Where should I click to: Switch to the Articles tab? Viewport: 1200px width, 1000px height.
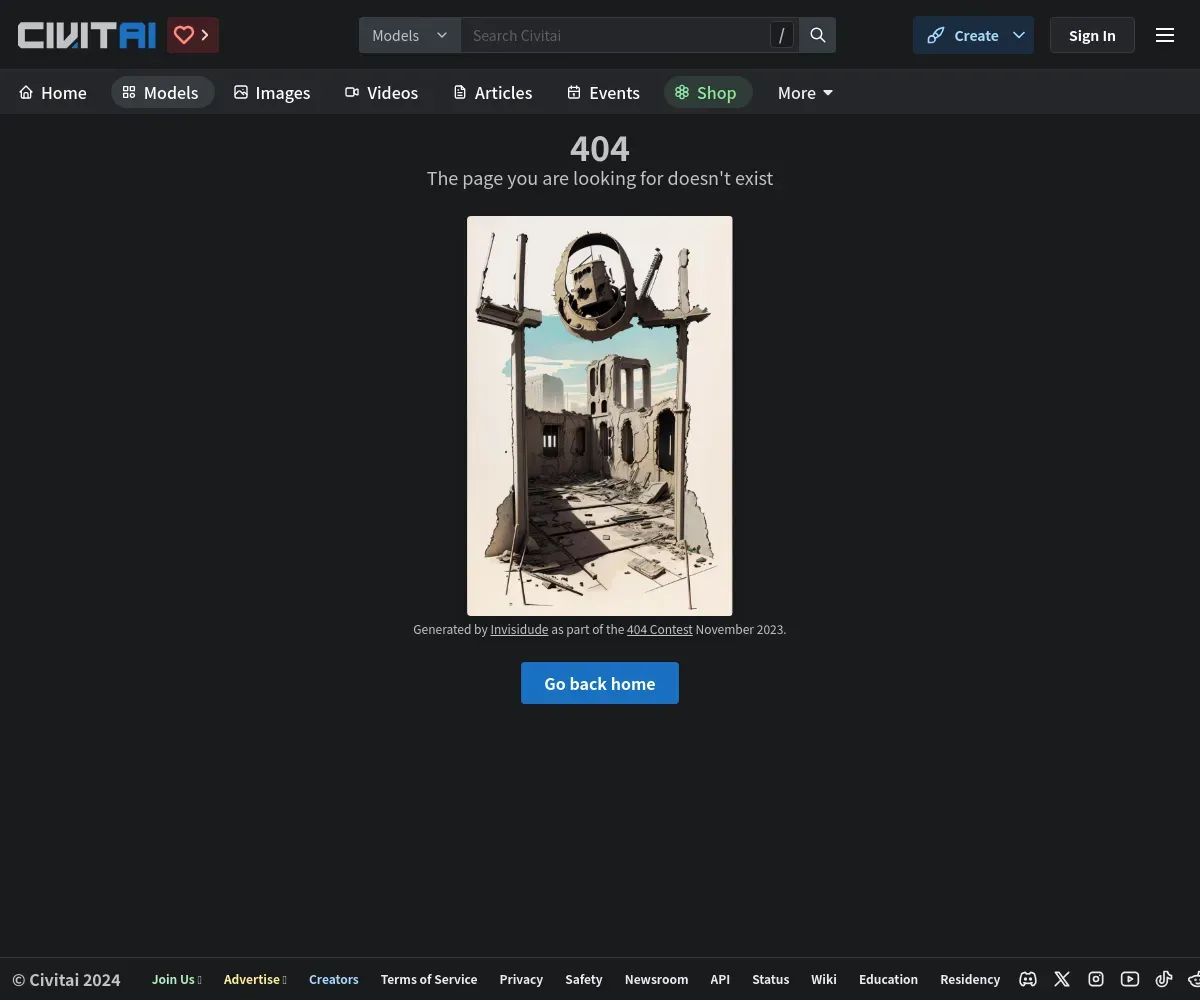[493, 93]
